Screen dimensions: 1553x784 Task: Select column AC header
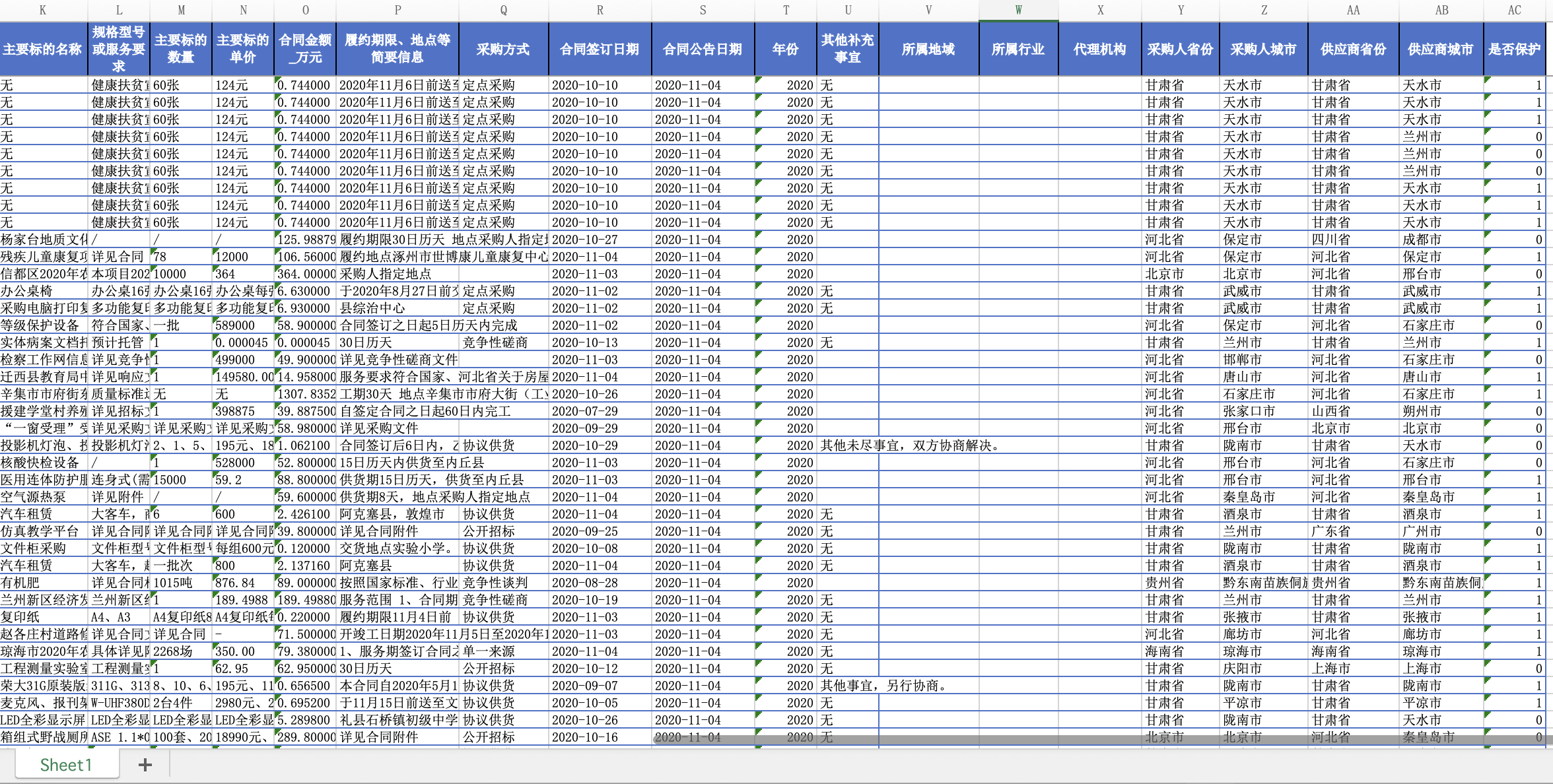pos(1514,10)
